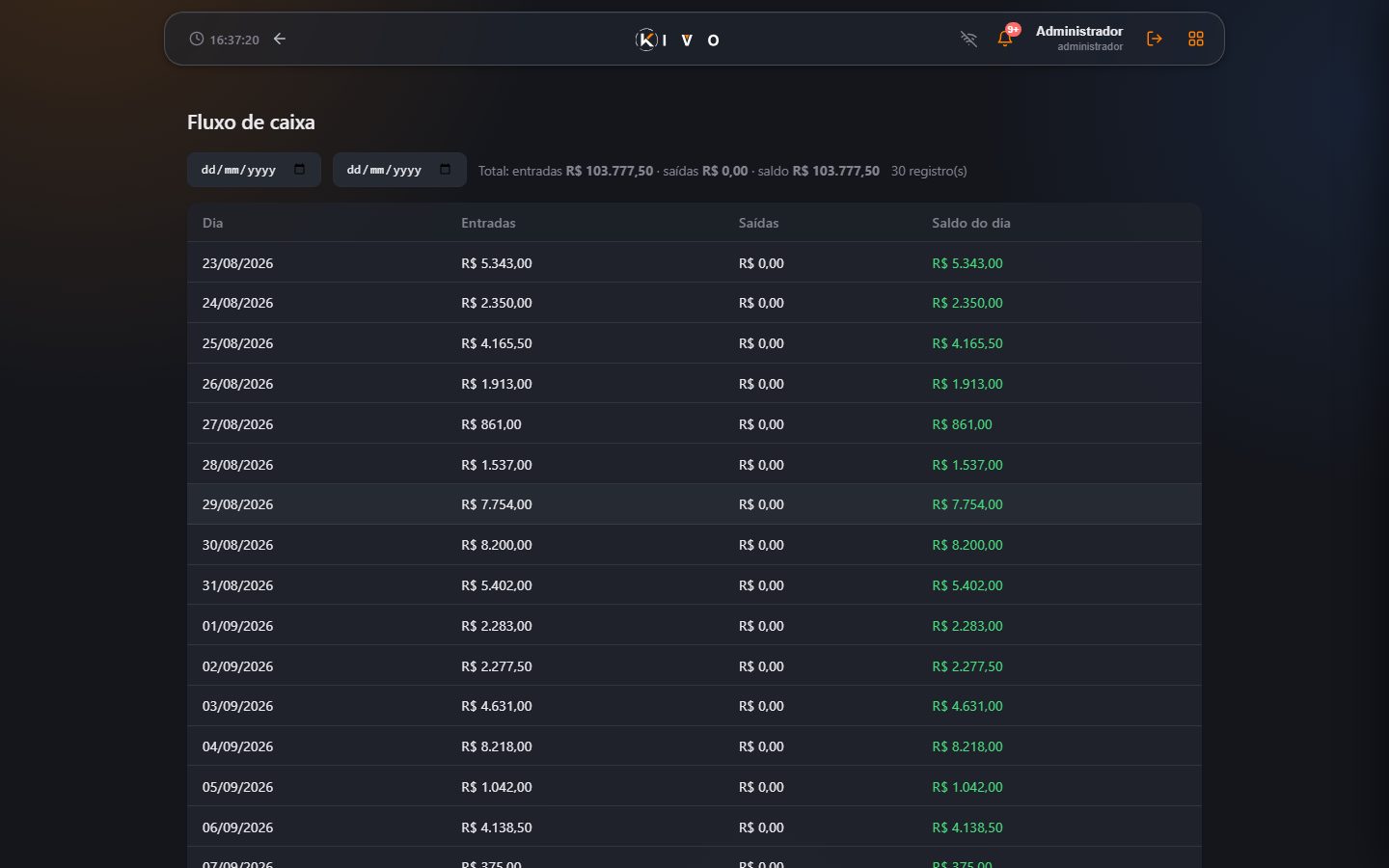Open calendar picker of first date field

coord(299,169)
